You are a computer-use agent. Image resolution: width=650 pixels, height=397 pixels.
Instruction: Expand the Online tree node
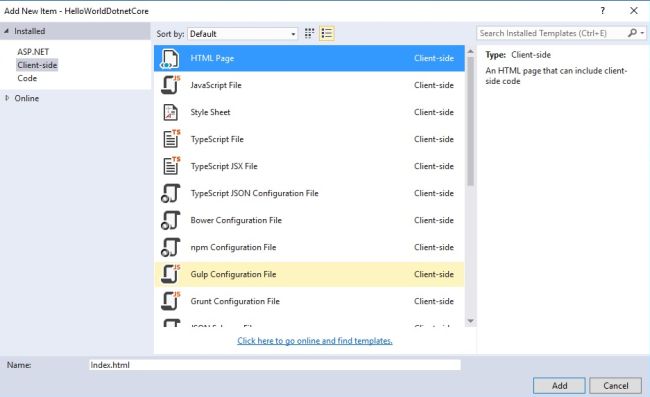point(7,98)
